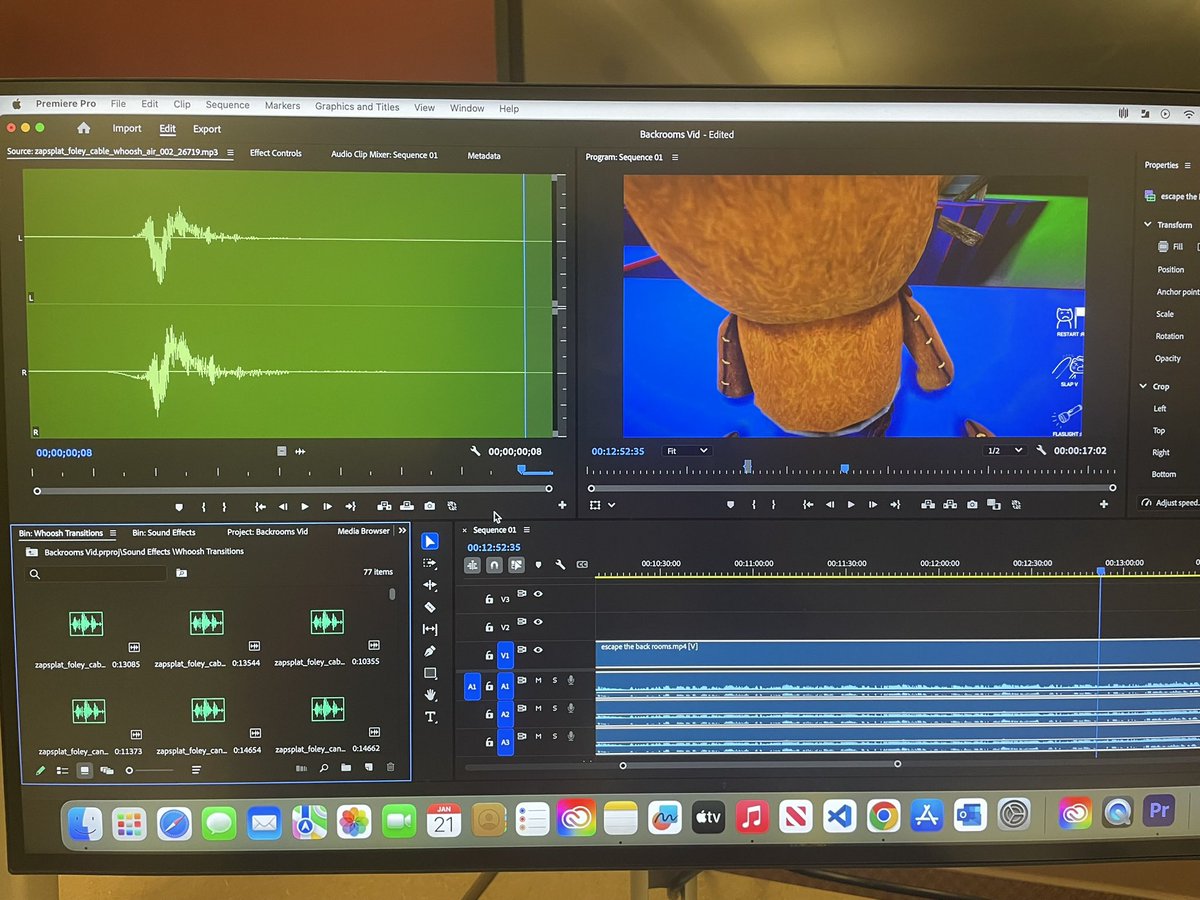Open Timeline Display Settings wrench icon
Screen dimensions: 1200x900
[559, 565]
